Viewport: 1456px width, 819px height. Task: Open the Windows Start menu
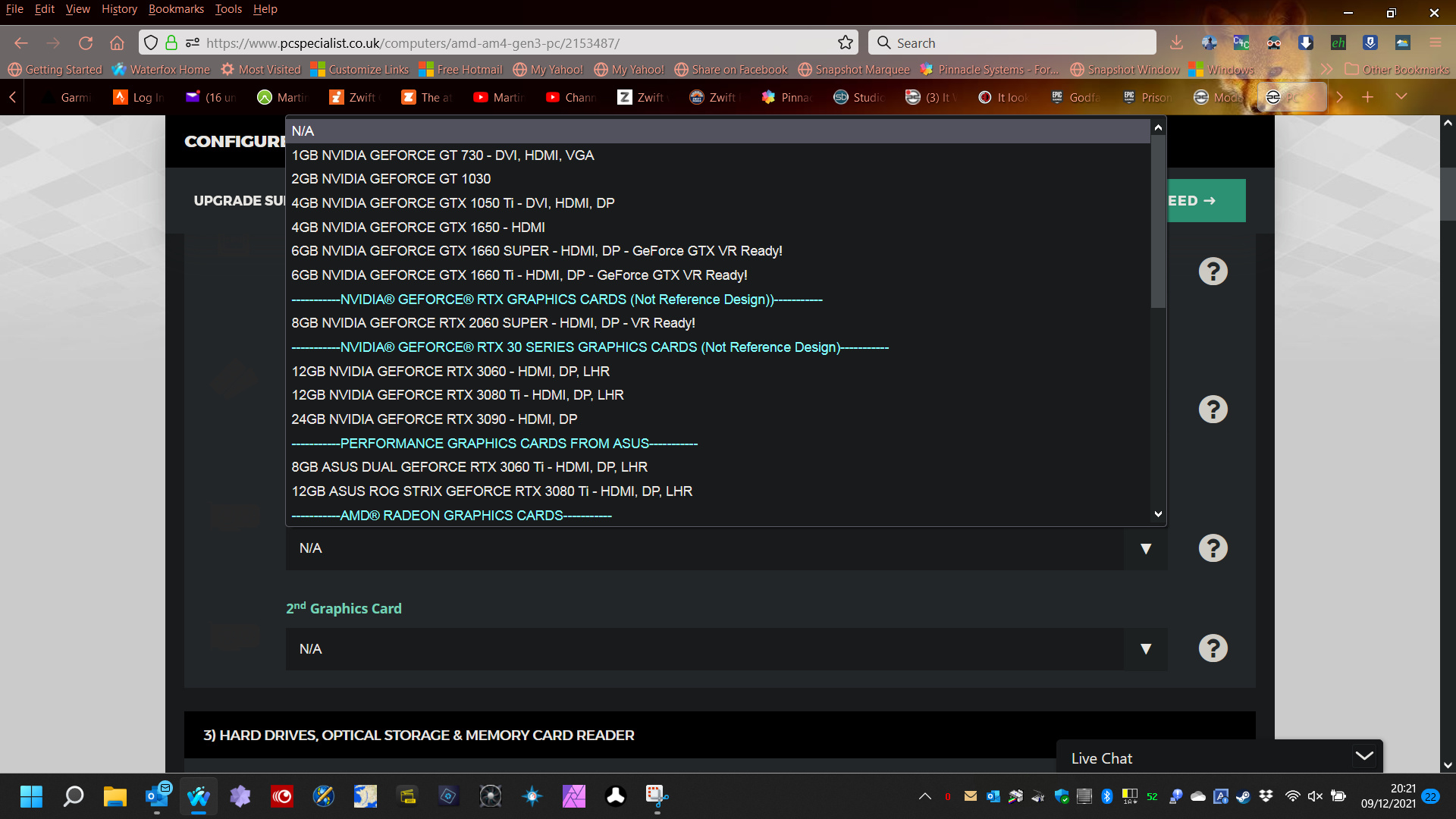click(31, 796)
